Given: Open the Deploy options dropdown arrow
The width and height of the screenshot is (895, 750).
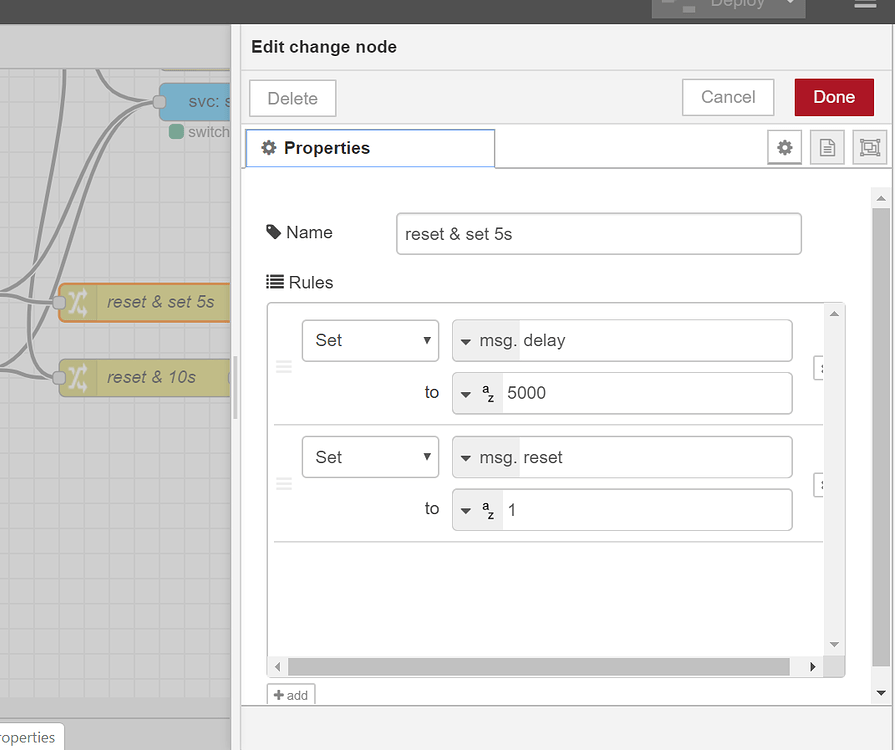Looking at the screenshot, I should (790, 4).
